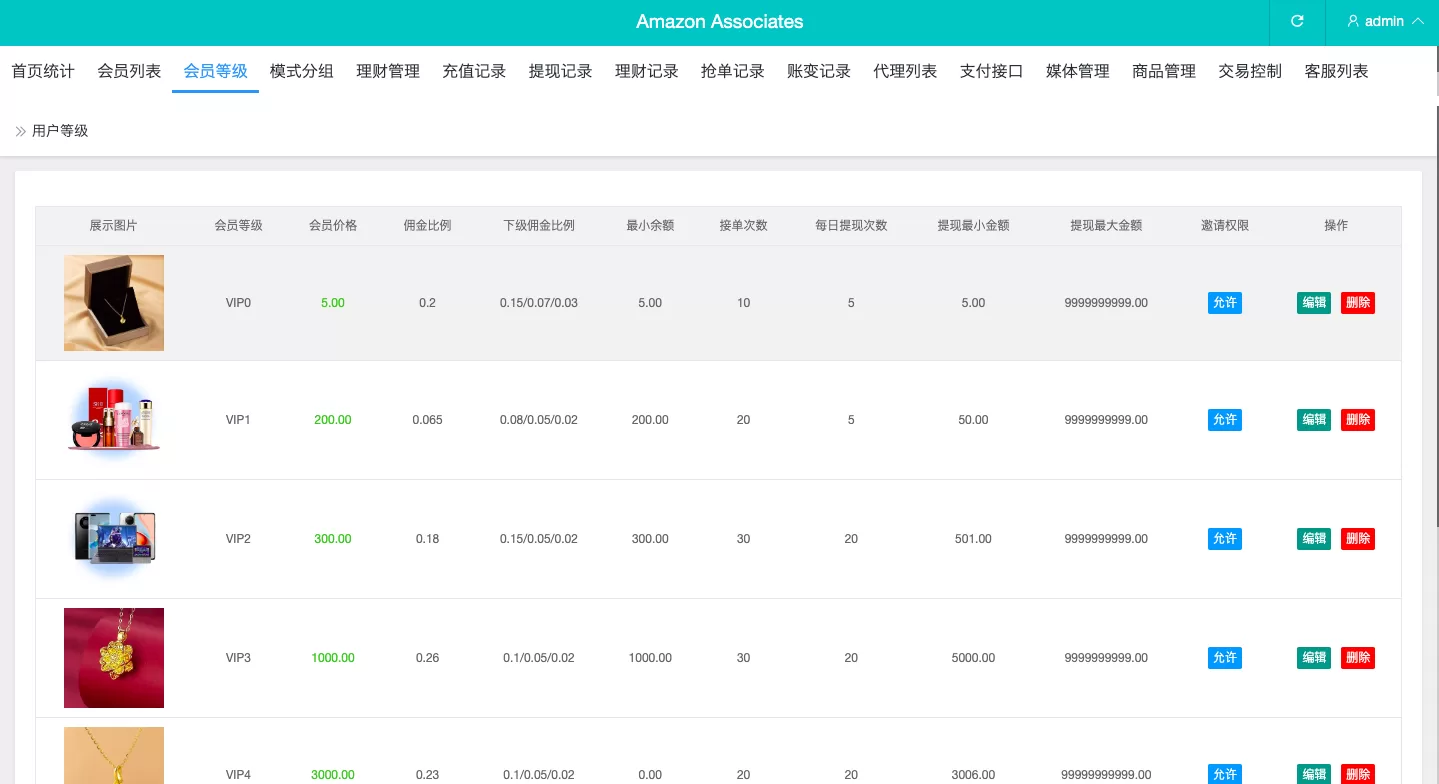Click the refresh icon in header

[x=1297, y=21]
